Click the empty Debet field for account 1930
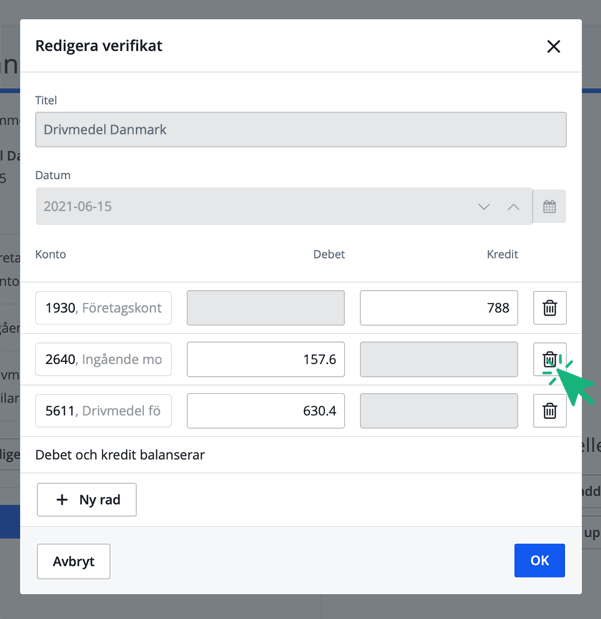The width and height of the screenshot is (601, 619). point(265,308)
